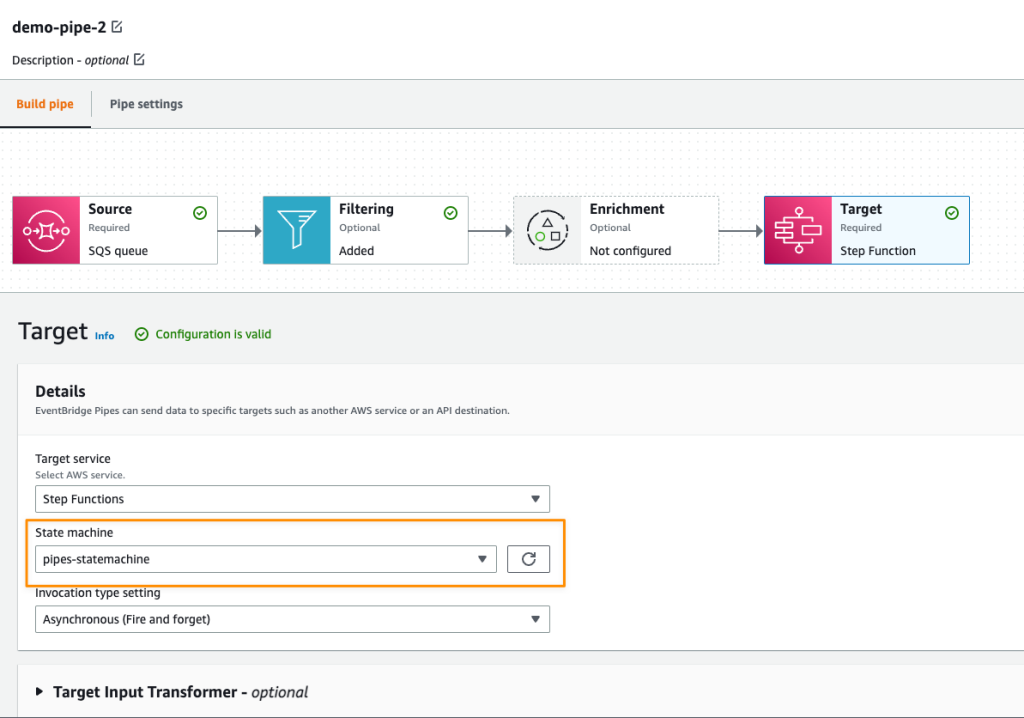Click the Configuration is valid check icon

point(141,334)
